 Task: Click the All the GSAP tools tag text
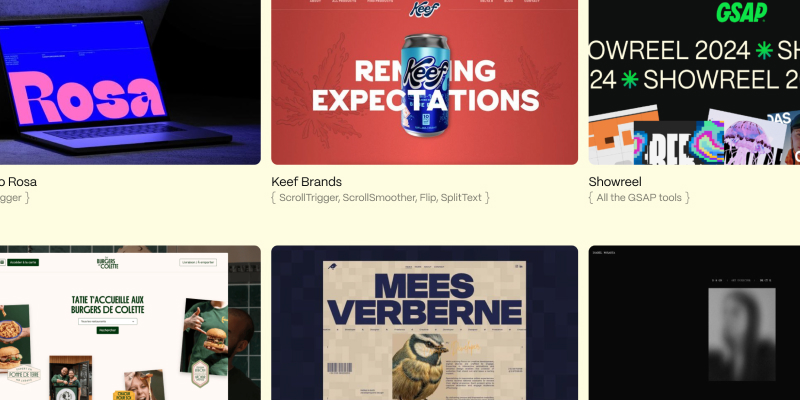click(x=639, y=197)
